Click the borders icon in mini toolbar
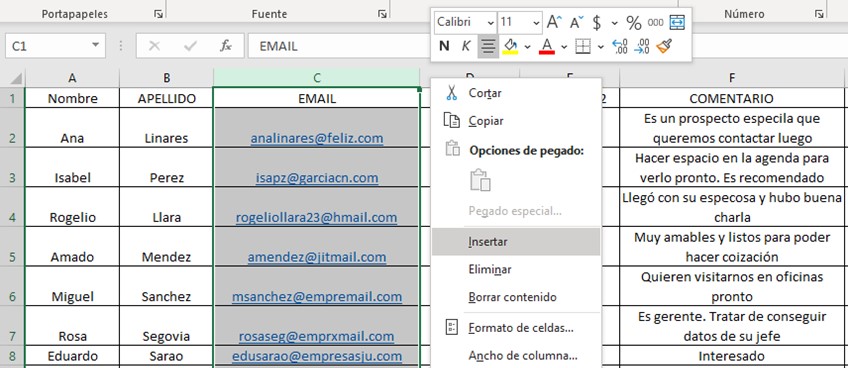This screenshot has height=368, width=848. (582, 47)
